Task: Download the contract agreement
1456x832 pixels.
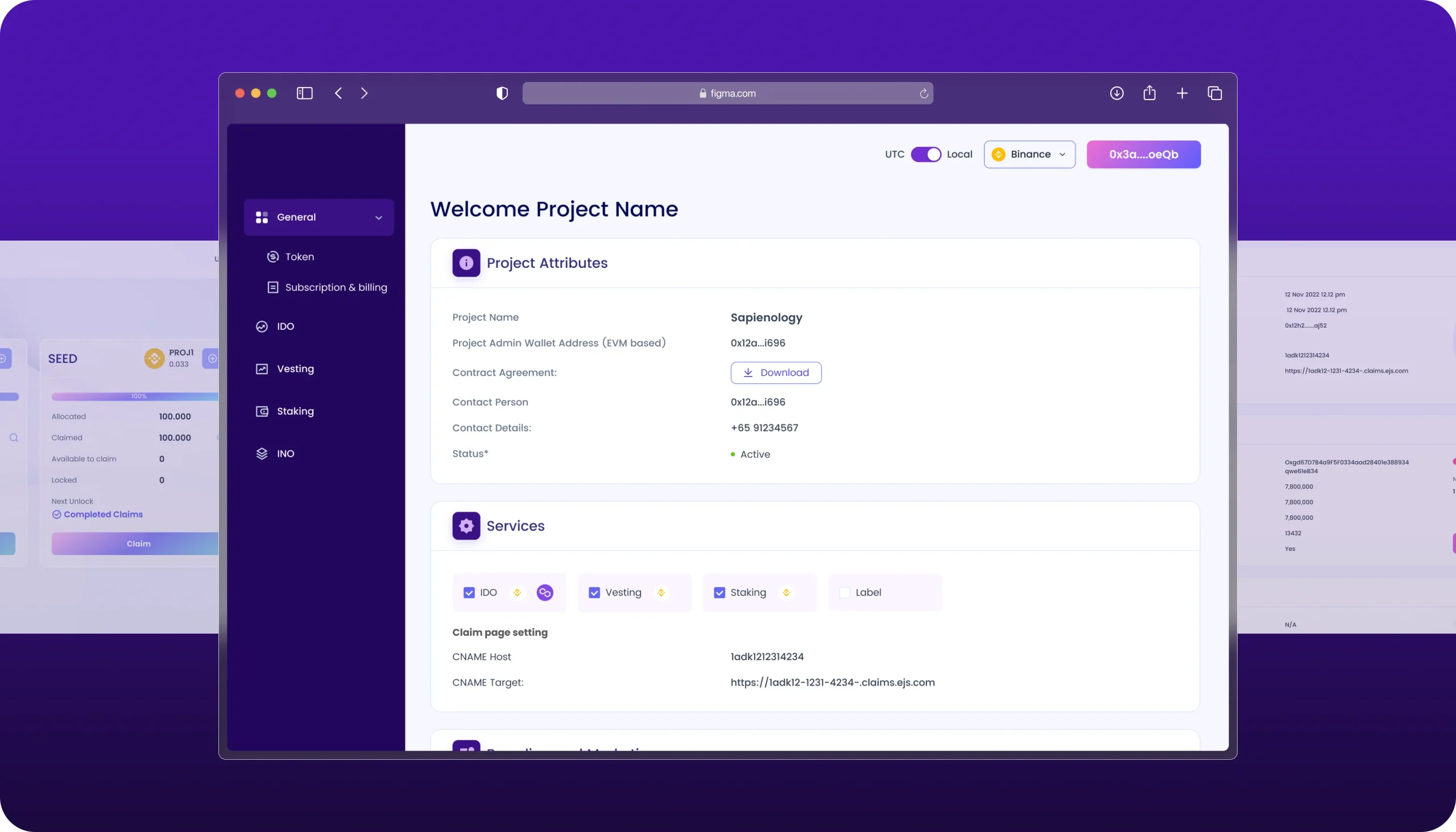Action: coord(775,372)
